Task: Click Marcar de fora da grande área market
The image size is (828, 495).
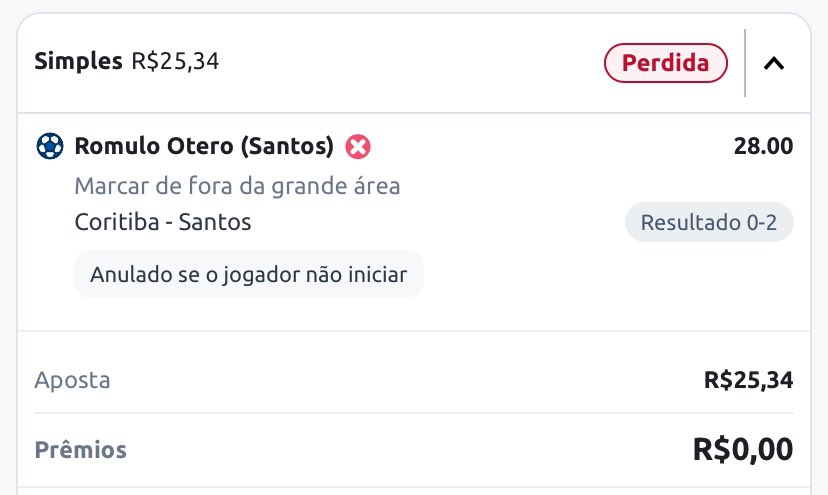Action: pyautogui.click(x=237, y=186)
